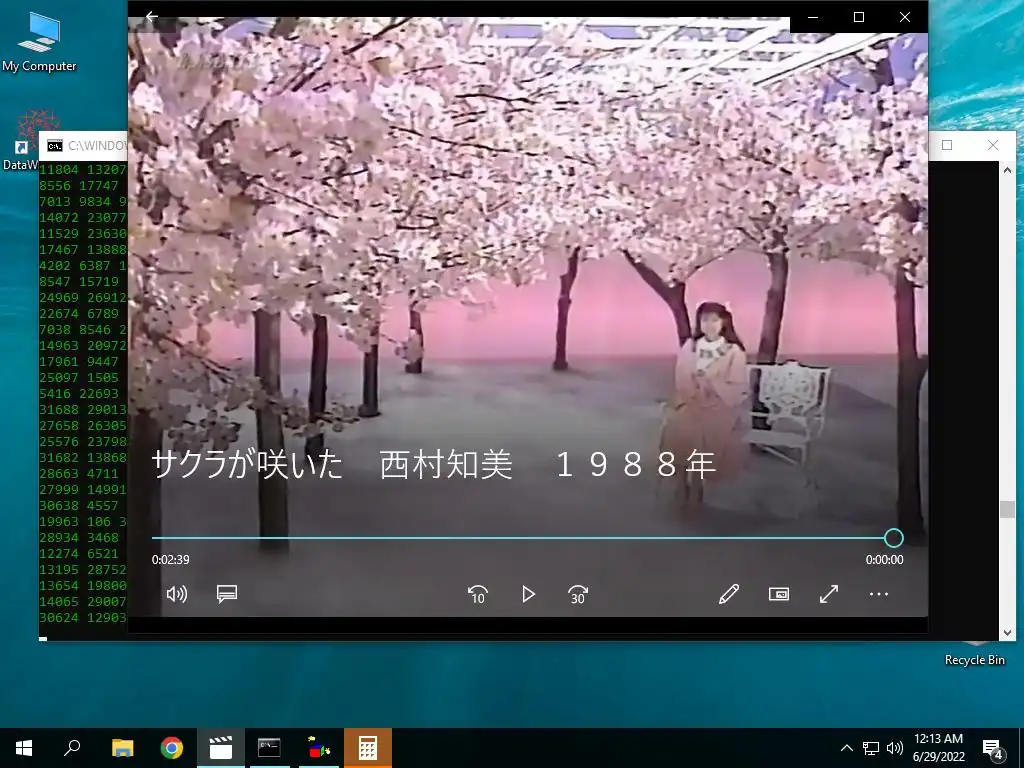This screenshot has height=768, width=1024.
Task: Maximize the video player window
Action: pyautogui.click(x=859, y=17)
